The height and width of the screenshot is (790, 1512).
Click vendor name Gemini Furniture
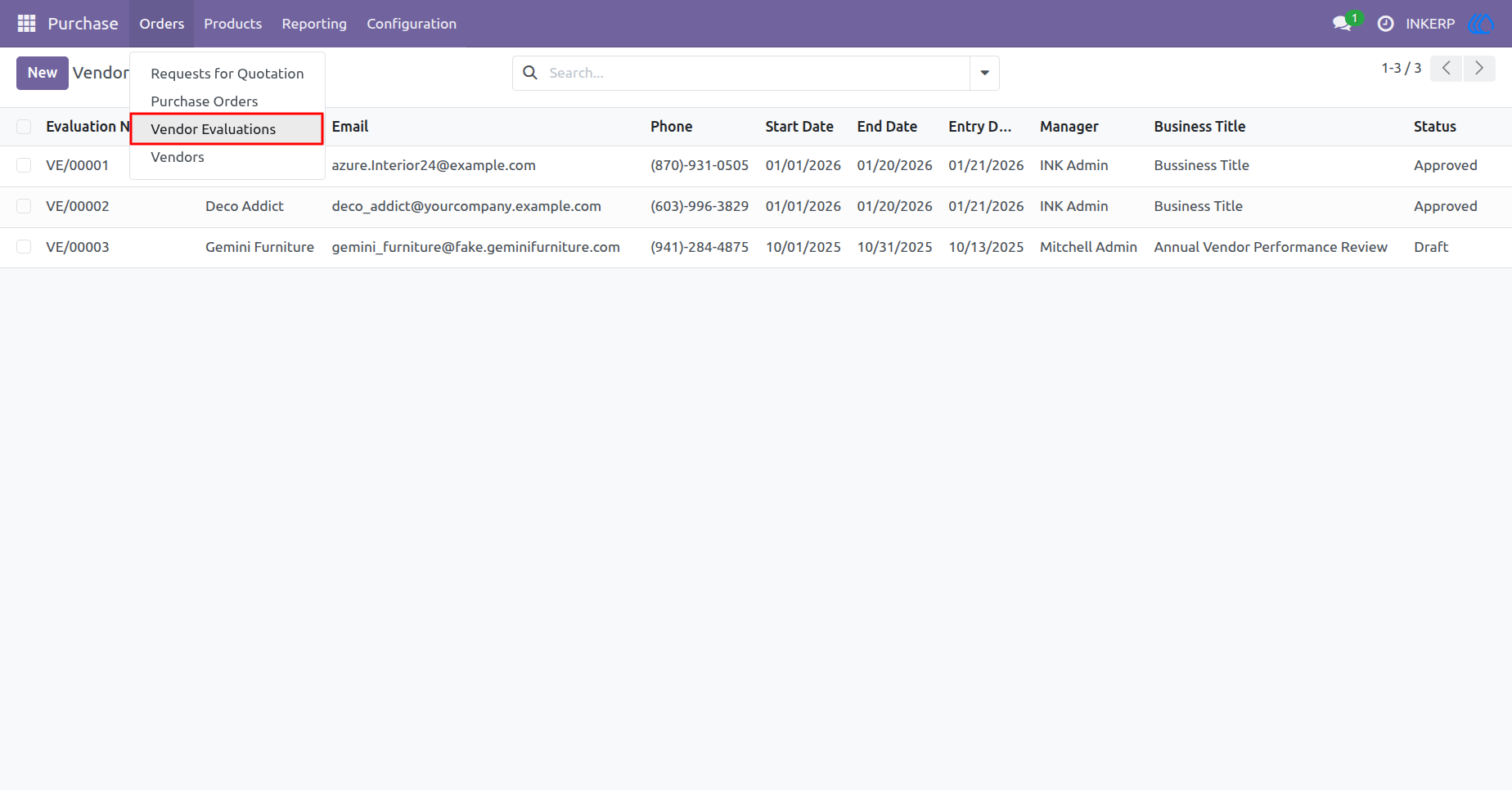(259, 247)
